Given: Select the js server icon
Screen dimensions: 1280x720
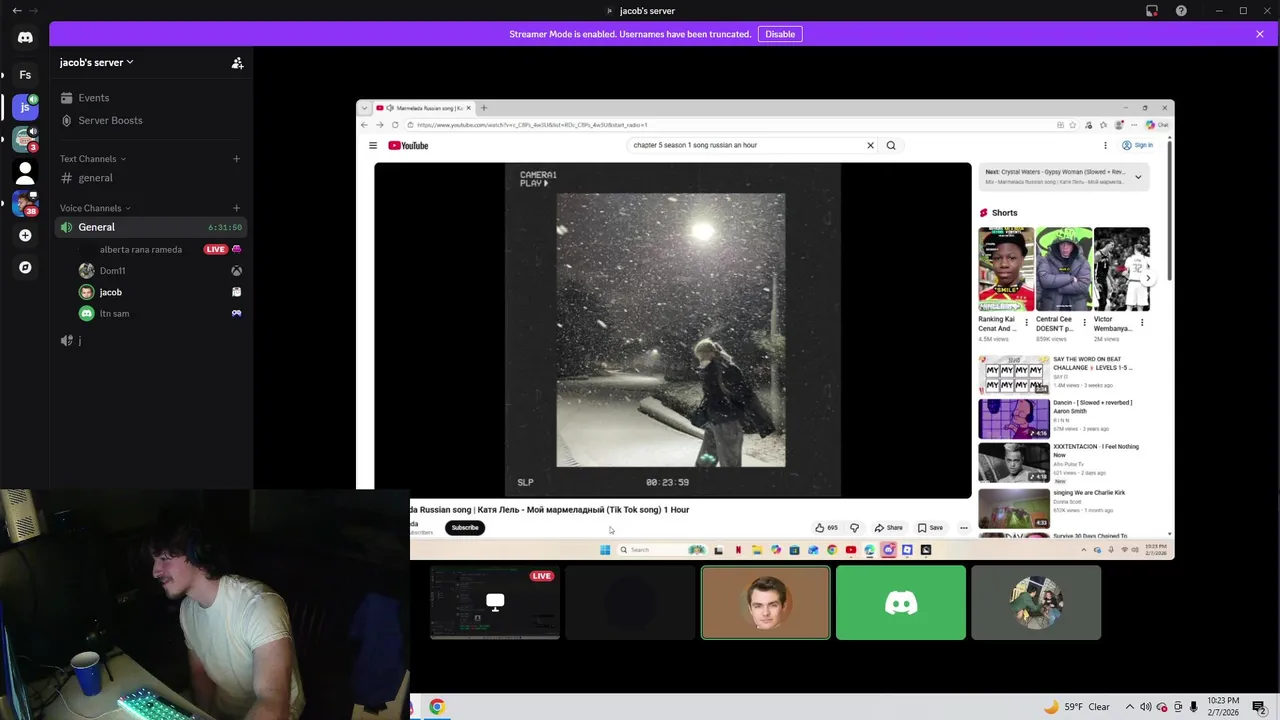Looking at the screenshot, I should point(25,107).
